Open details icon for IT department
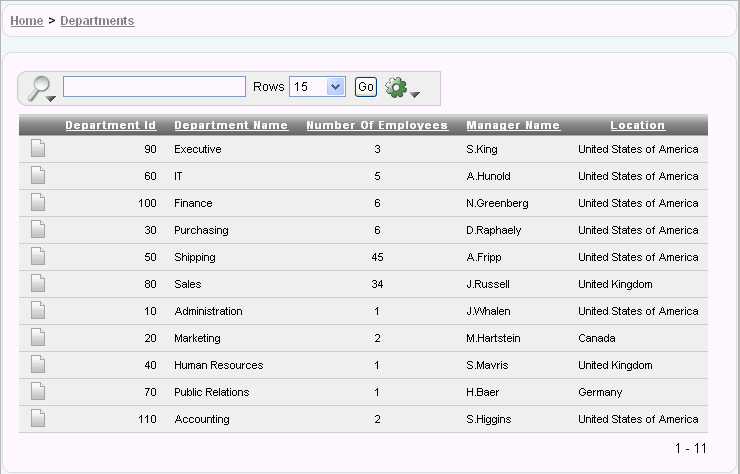Image resolution: width=740 pixels, height=474 pixels. coord(38,176)
